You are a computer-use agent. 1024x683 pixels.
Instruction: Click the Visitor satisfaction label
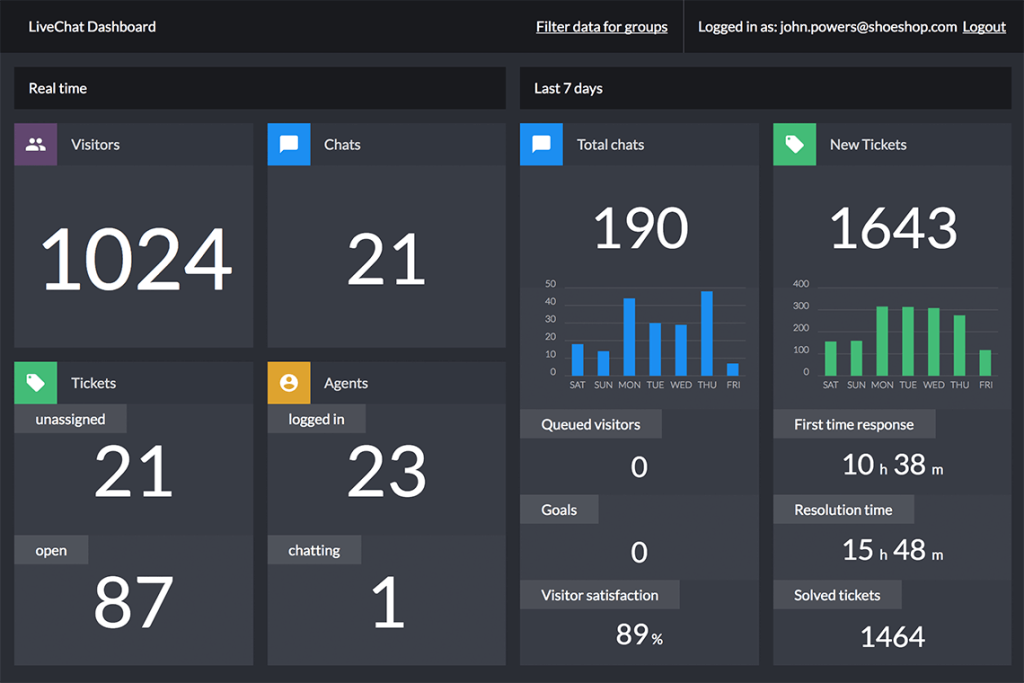tap(599, 595)
